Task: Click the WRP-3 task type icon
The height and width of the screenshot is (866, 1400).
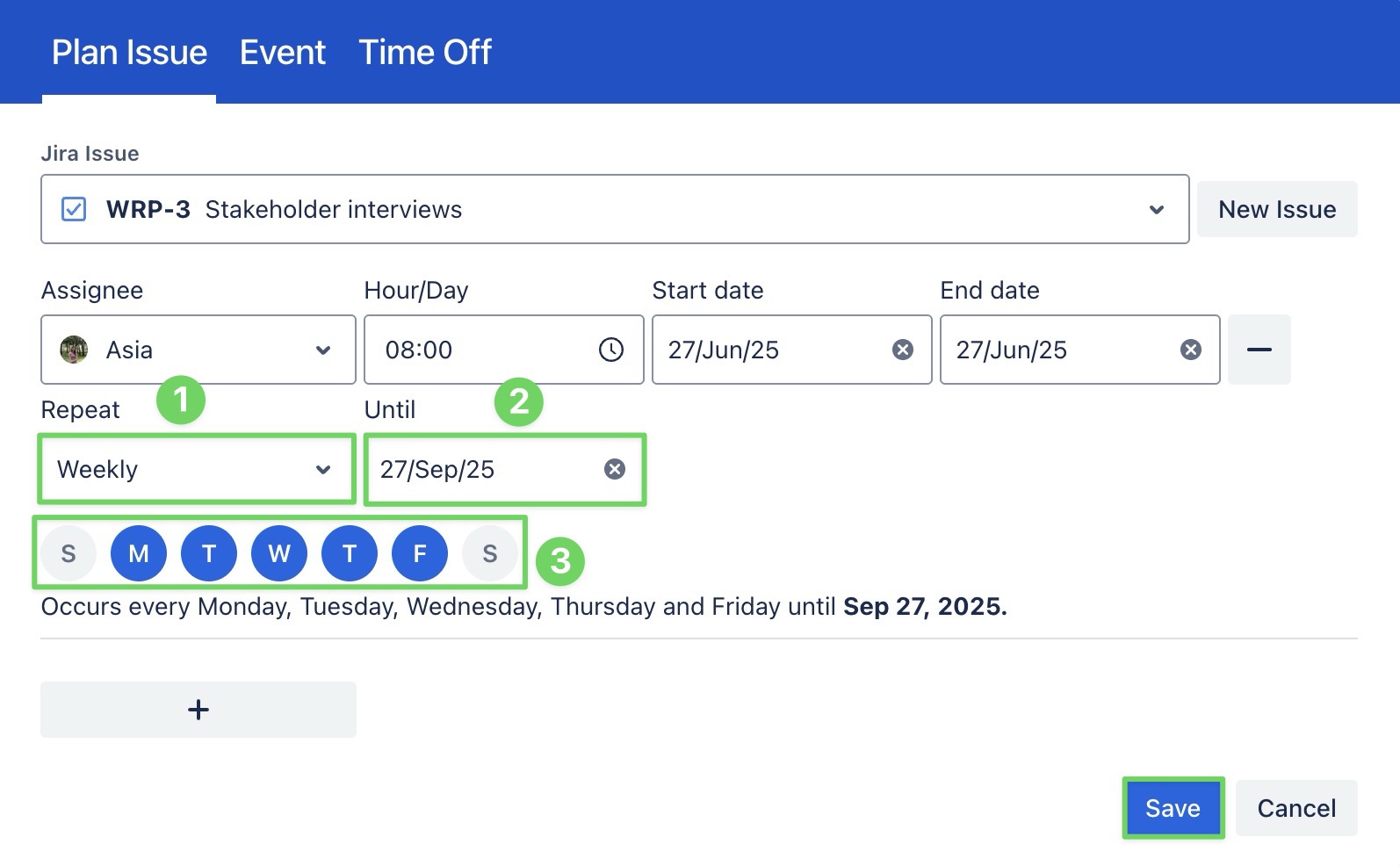Action: (74, 209)
